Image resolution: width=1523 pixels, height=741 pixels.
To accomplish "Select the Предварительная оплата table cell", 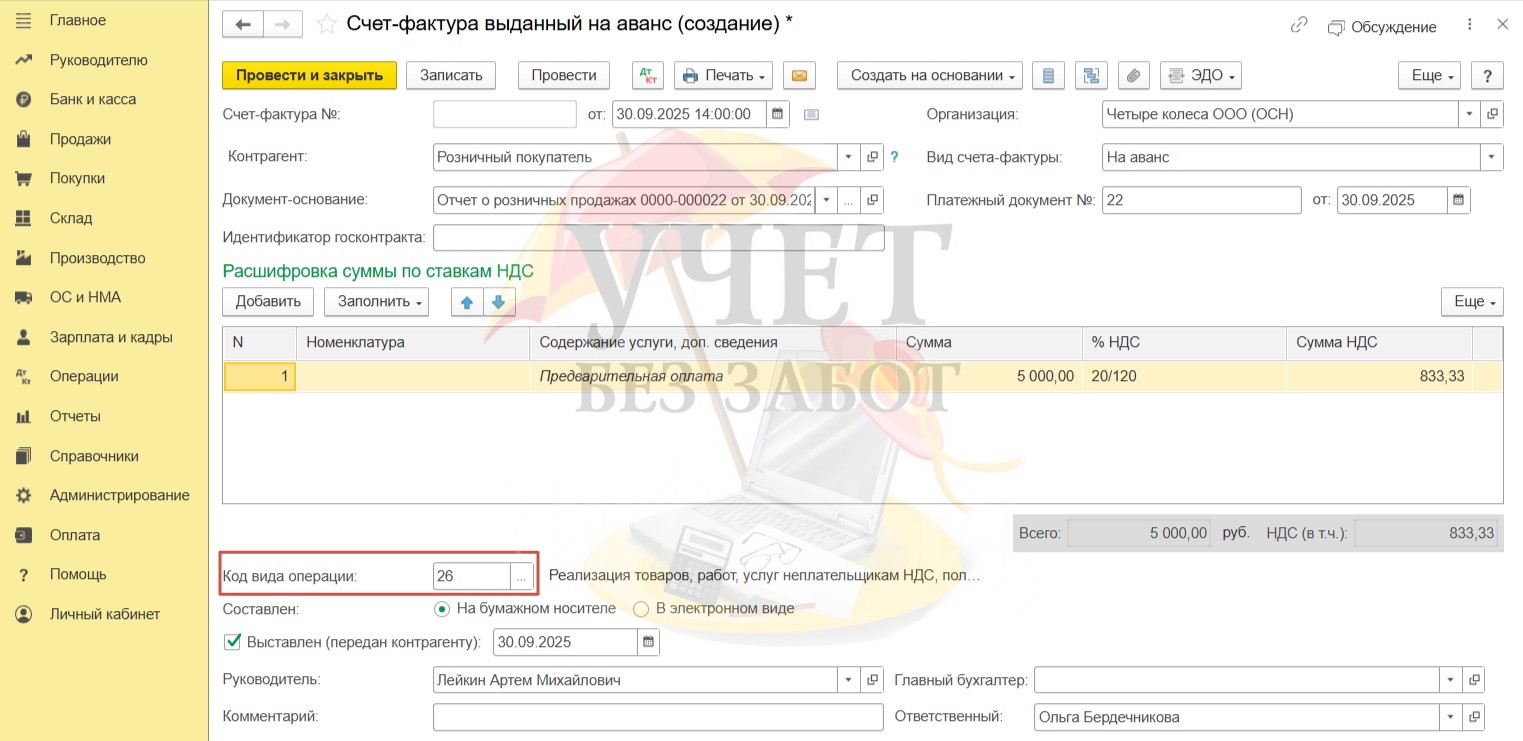I will 712,377.
